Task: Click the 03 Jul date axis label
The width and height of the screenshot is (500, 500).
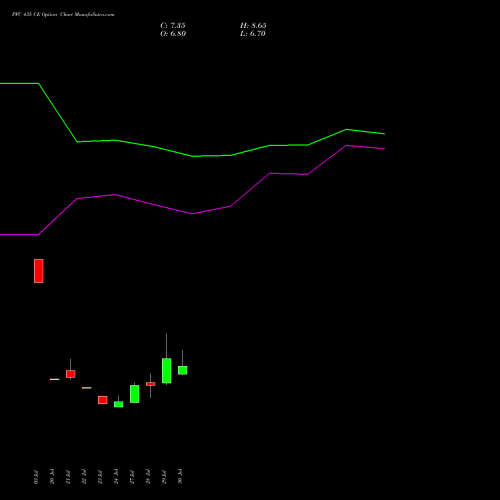Action: tap(36, 477)
